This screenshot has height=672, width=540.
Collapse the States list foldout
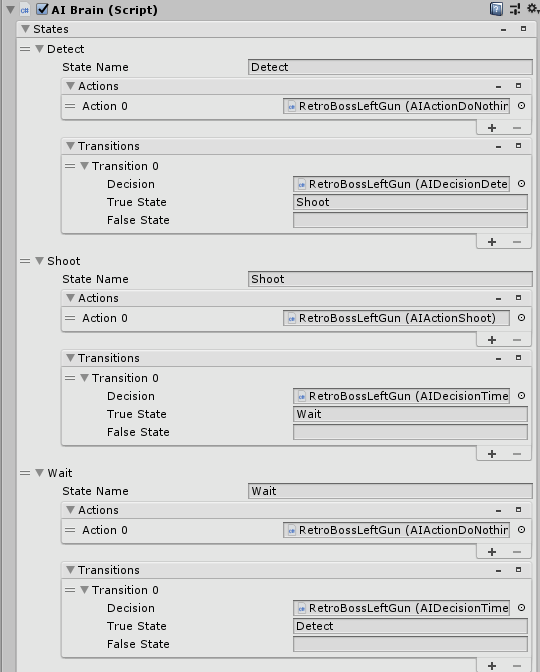[25, 29]
